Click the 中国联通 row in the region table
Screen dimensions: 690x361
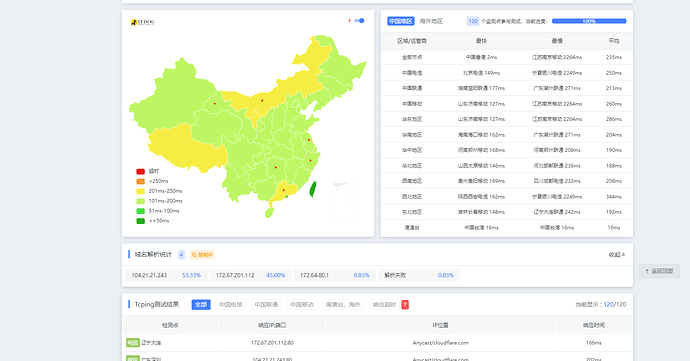pyautogui.click(x=507, y=88)
